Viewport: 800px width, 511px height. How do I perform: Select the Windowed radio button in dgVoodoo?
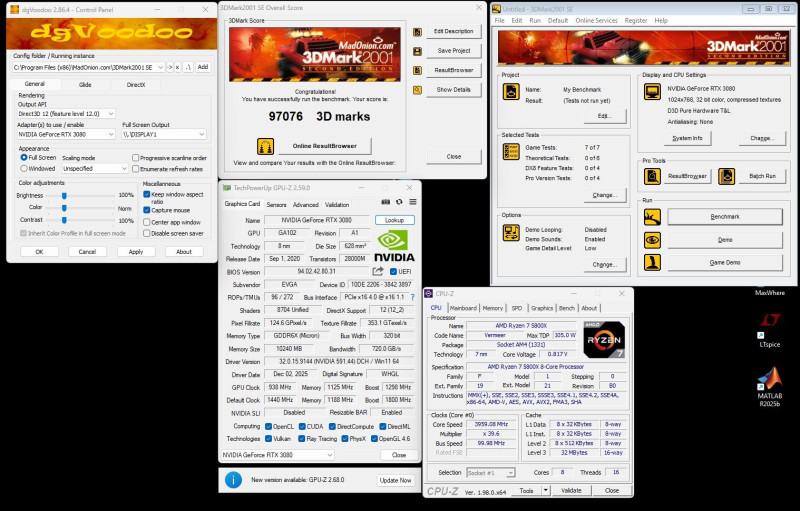[23, 168]
